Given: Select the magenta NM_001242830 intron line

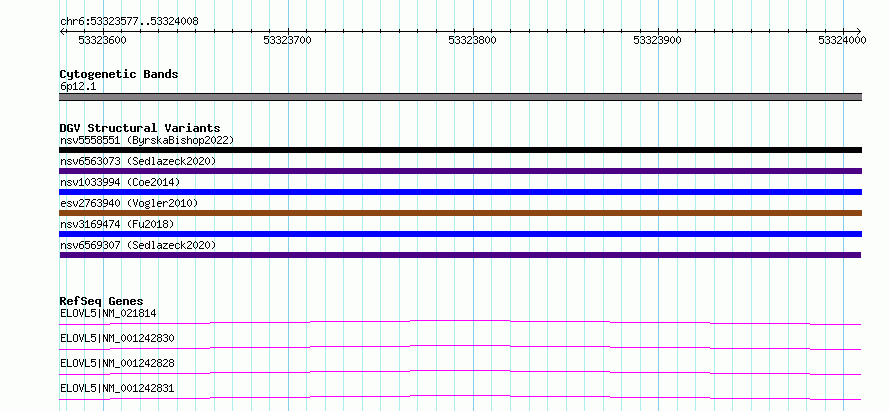Looking at the screenshot, I should pos(460,347).
